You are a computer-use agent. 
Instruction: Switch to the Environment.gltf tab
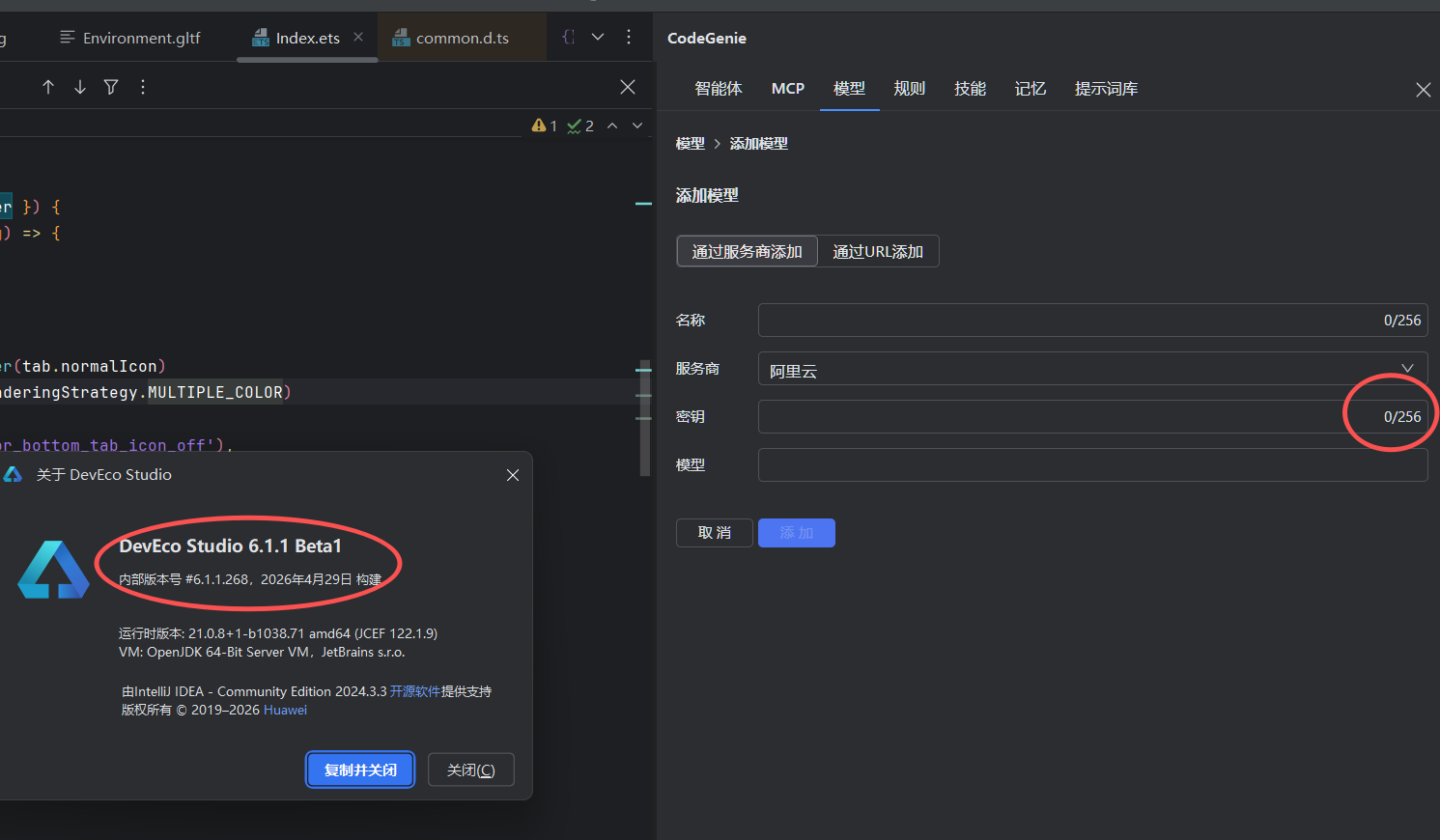pos(130,38)
